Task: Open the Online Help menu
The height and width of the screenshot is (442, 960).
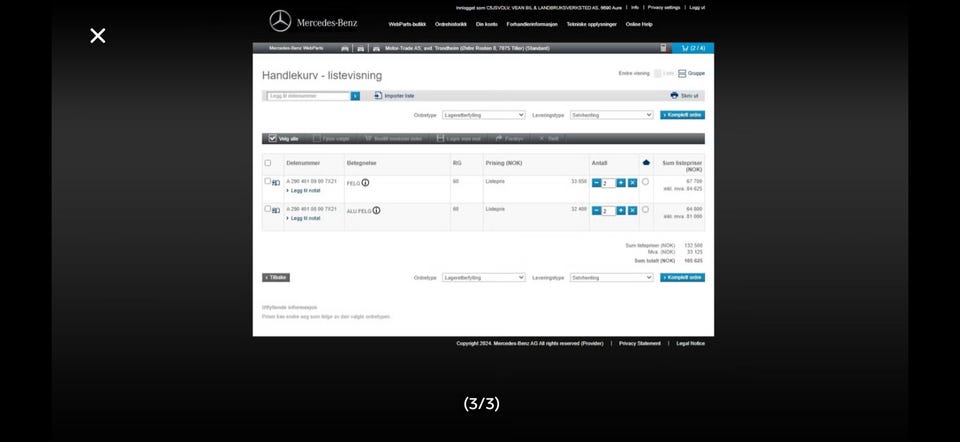Action: click(639, 24)
